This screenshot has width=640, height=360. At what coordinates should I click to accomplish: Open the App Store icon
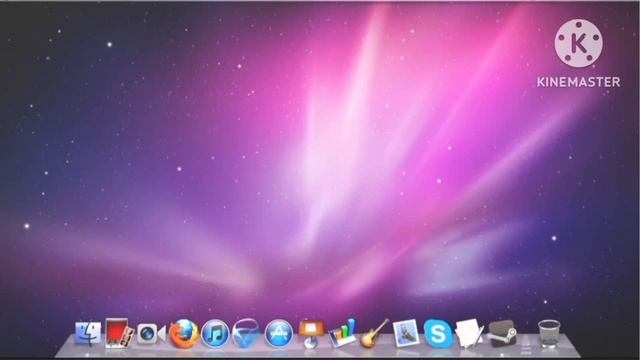pos(279,334)
